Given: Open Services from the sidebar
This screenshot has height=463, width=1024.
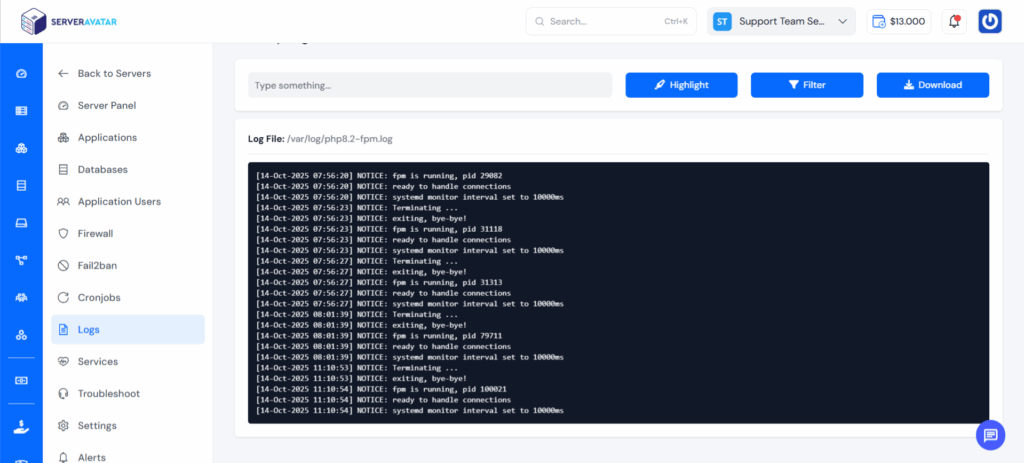Looking at the screenshot, I should tap(128, 362).
